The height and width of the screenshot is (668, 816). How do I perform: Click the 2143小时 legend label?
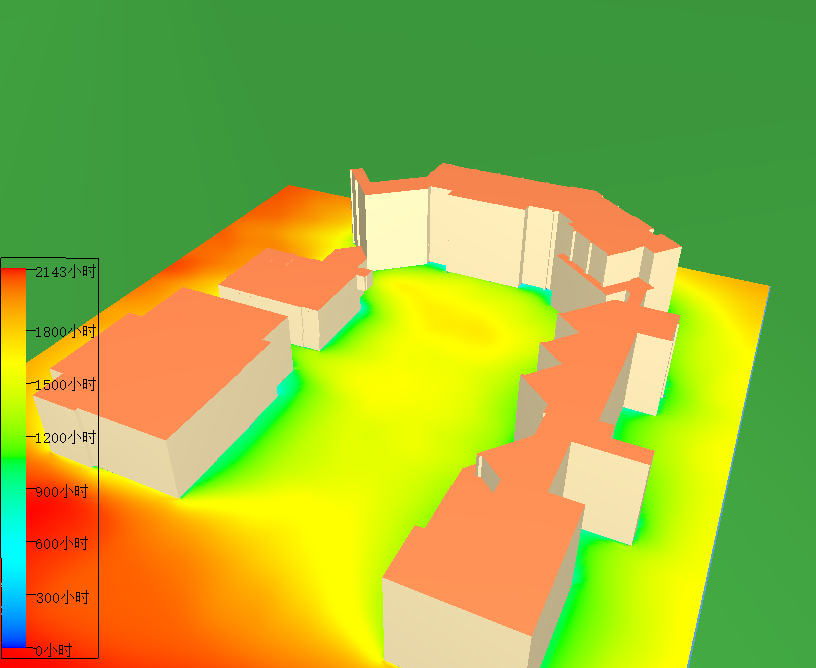66,272
